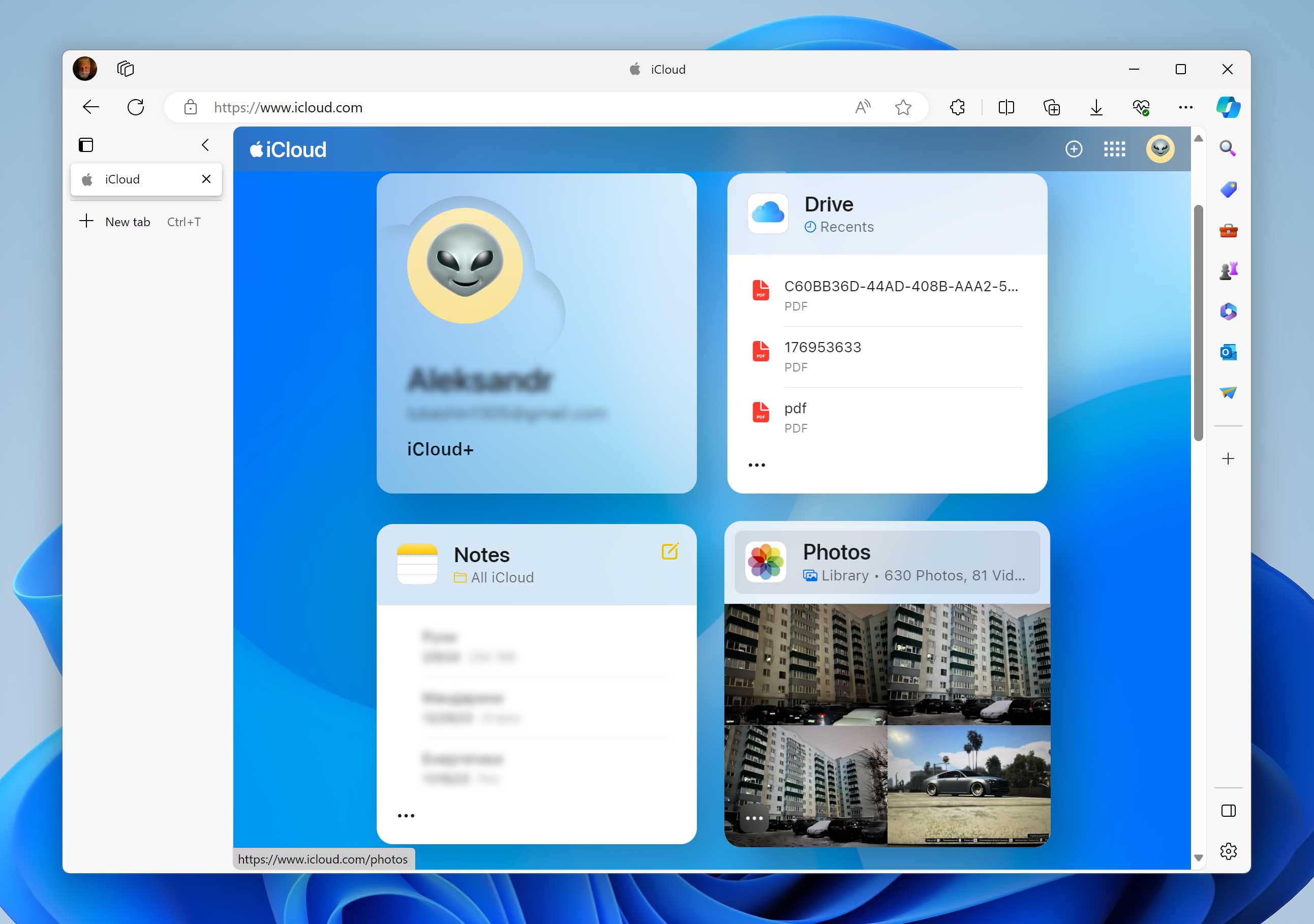View site information lock icon
The width and height of the screenshot is (1314, 924).
click(x=191, y=107)
